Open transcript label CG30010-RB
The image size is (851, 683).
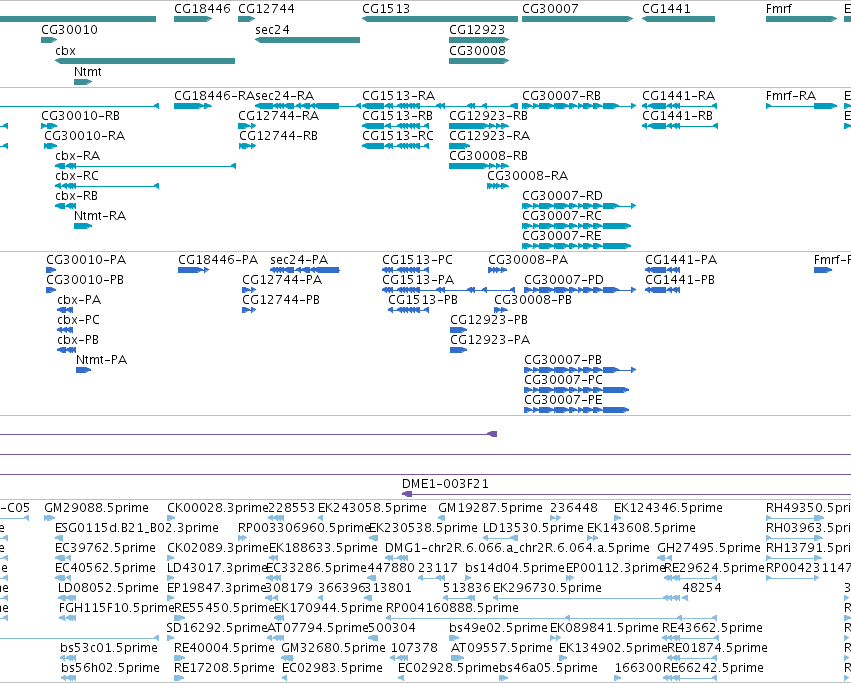pos(80,116)
